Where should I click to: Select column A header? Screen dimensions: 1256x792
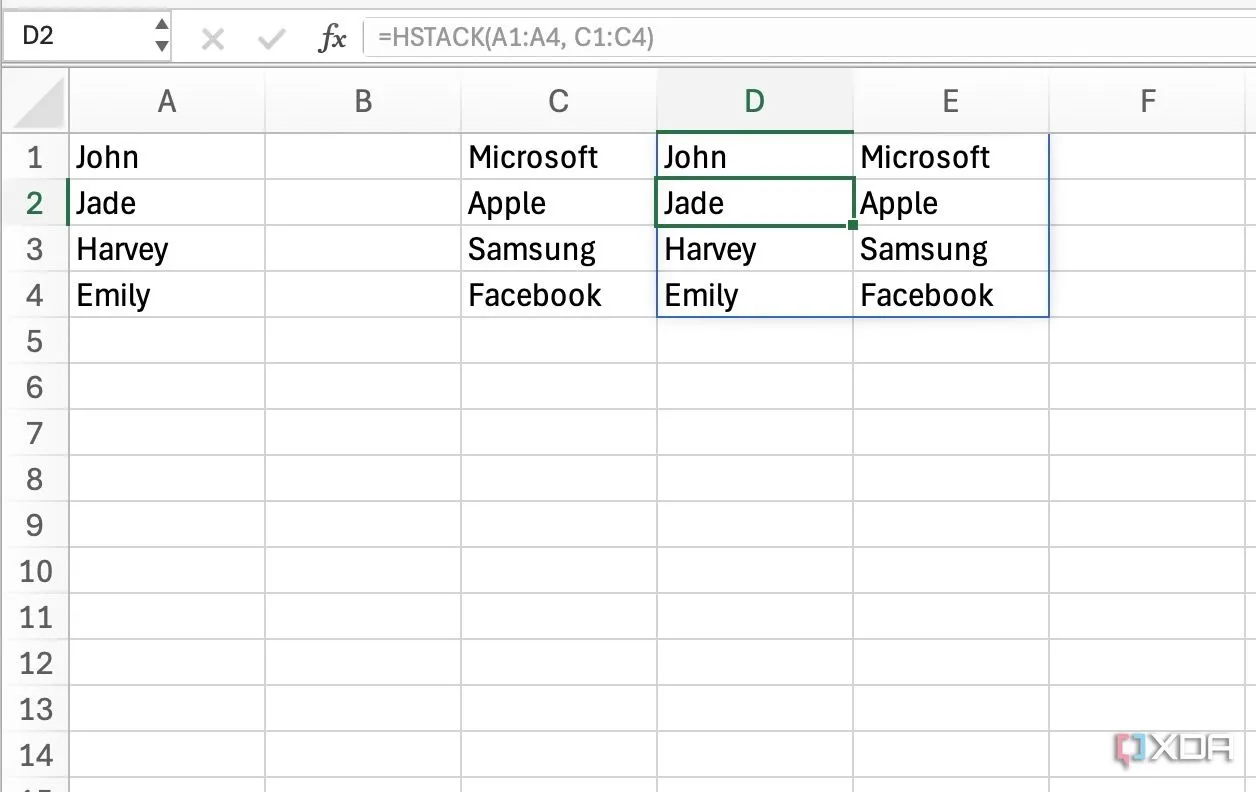[x=167, y=101]
